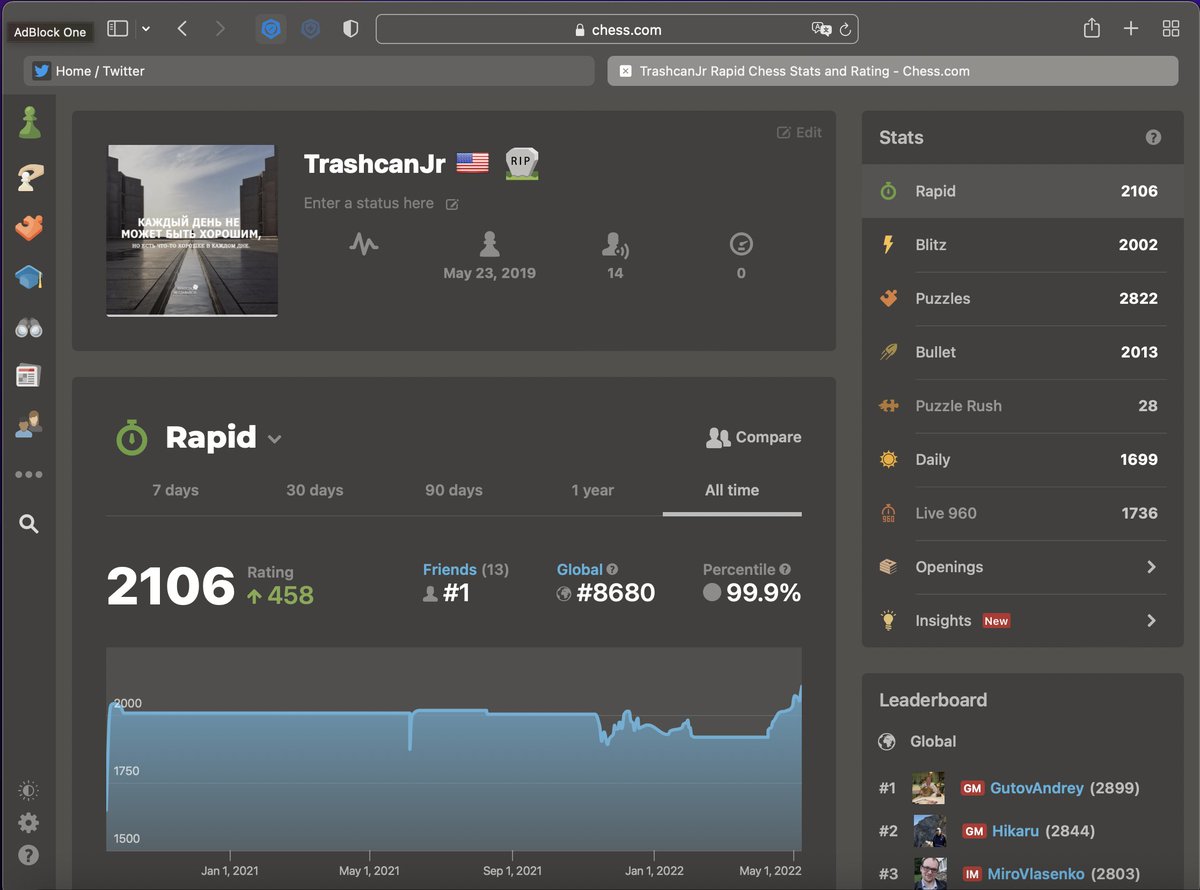Toggle the Safari sidebar button

tap(118, 29)
